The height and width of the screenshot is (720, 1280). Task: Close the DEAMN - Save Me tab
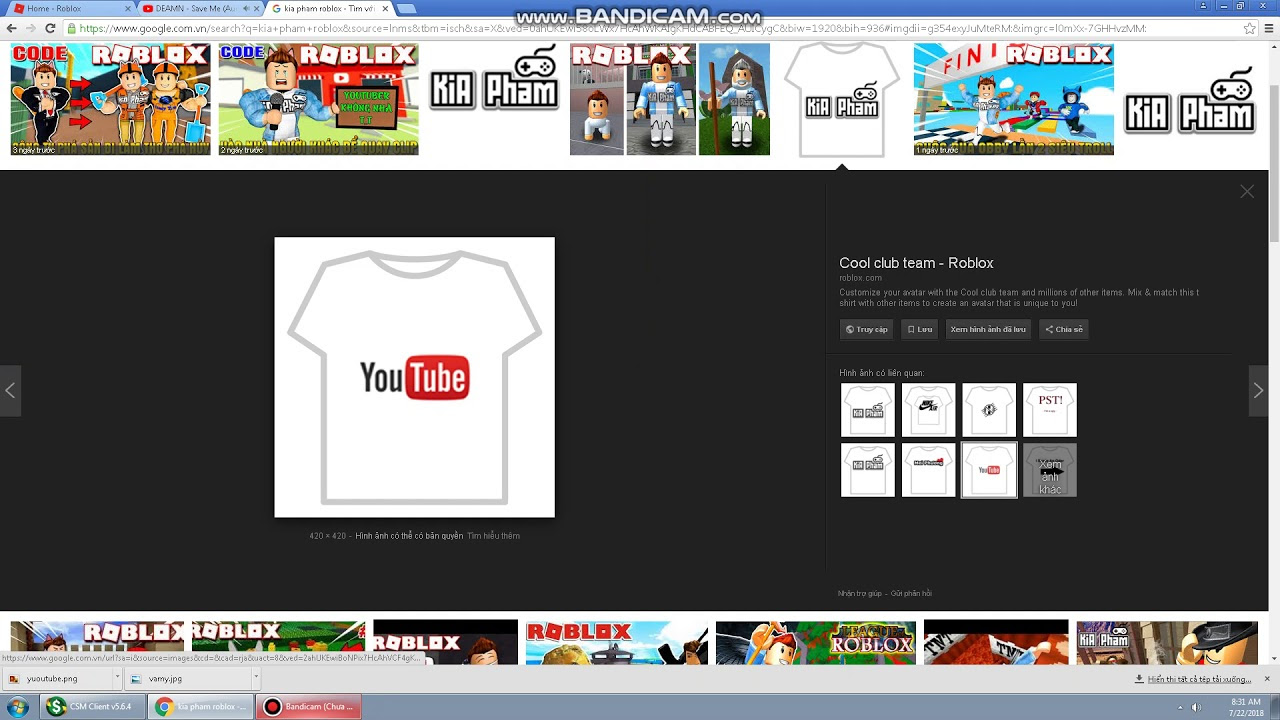[257, 8]
